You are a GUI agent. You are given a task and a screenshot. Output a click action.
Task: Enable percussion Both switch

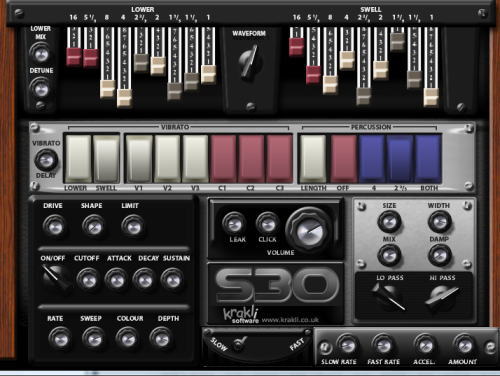[x=428, y=159]
